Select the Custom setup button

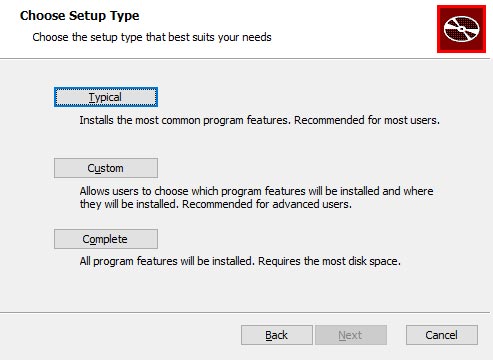coord(106,168)
